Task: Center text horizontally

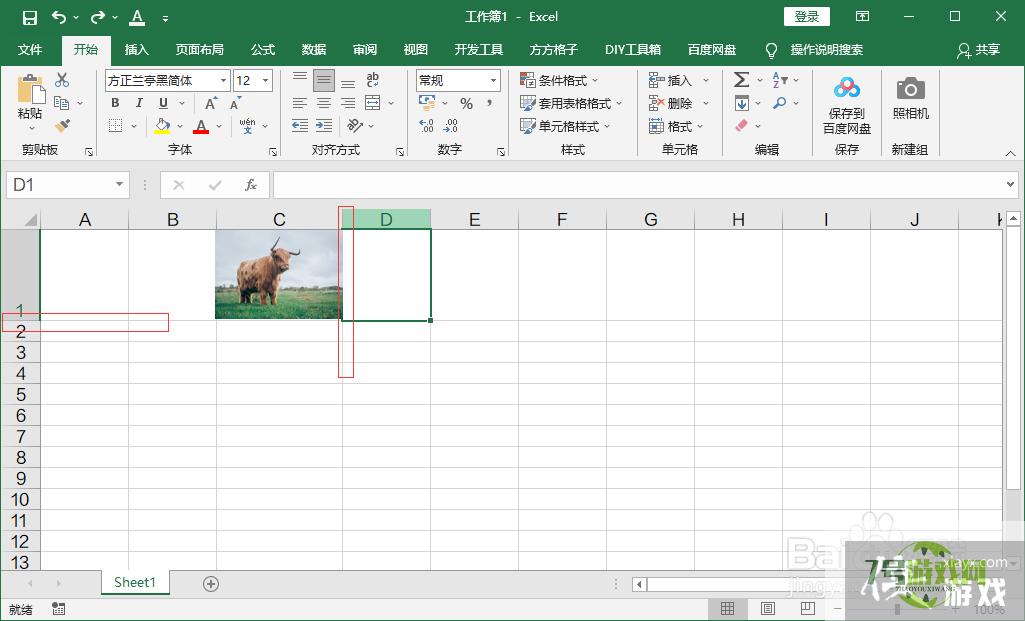Action: coord(324,103)
